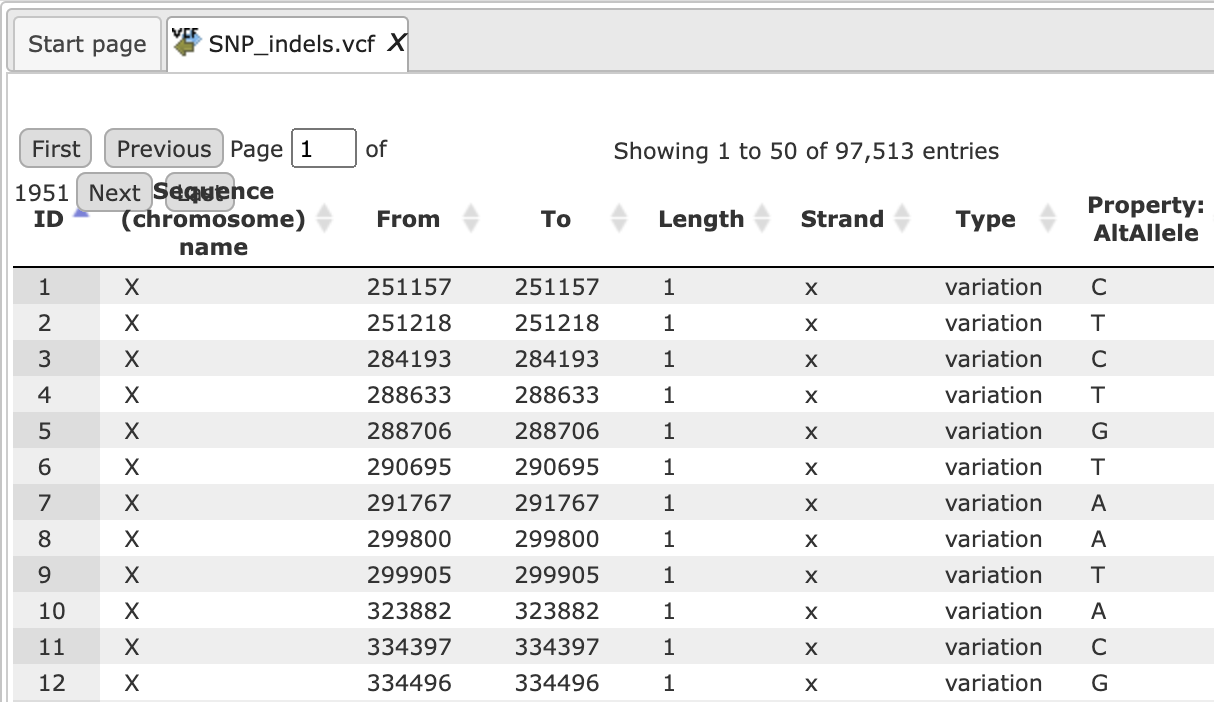Go to Next page of entries
The image size is (1214, 702).
click(x=114, y=193)
